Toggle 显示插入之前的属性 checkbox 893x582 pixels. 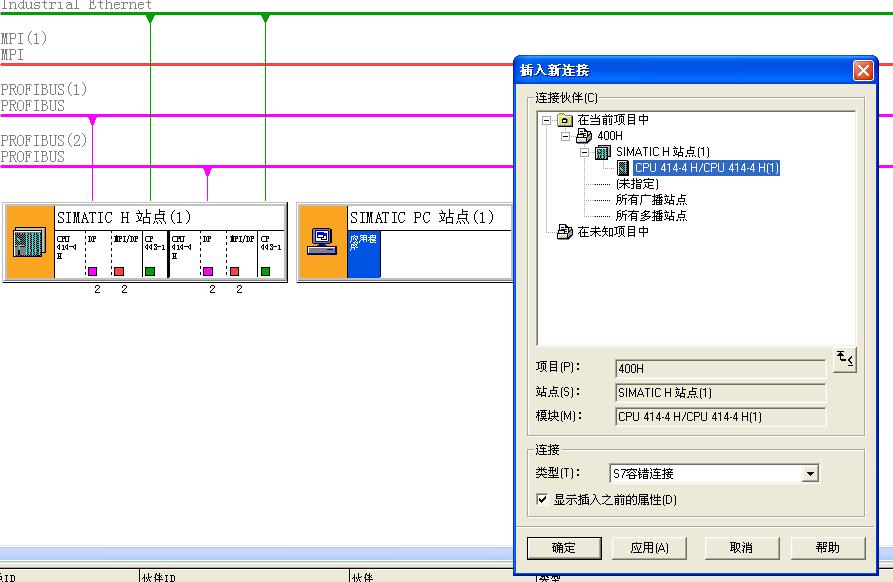(542, 499)
